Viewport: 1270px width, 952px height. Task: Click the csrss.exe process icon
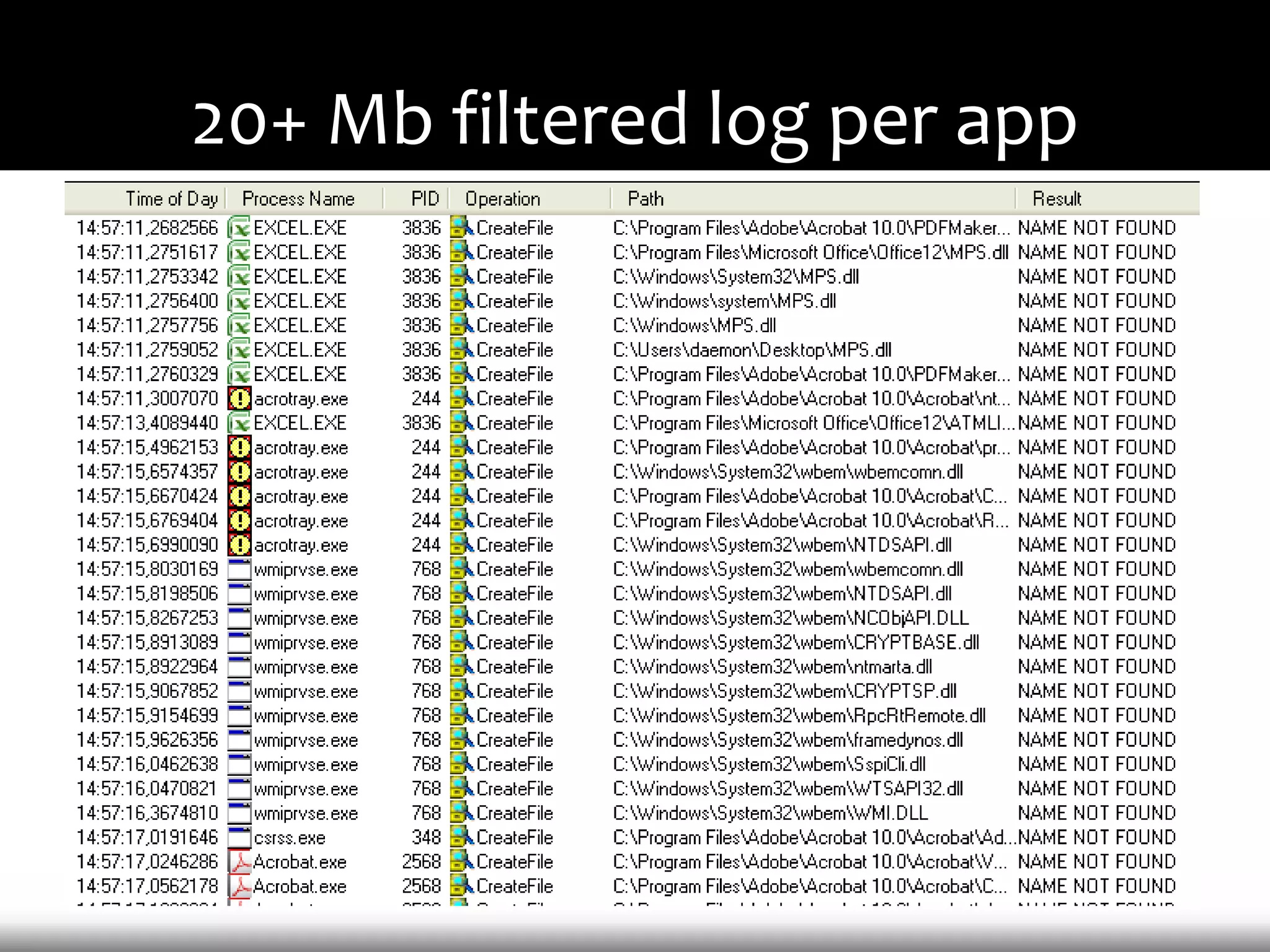click(239, 837)
